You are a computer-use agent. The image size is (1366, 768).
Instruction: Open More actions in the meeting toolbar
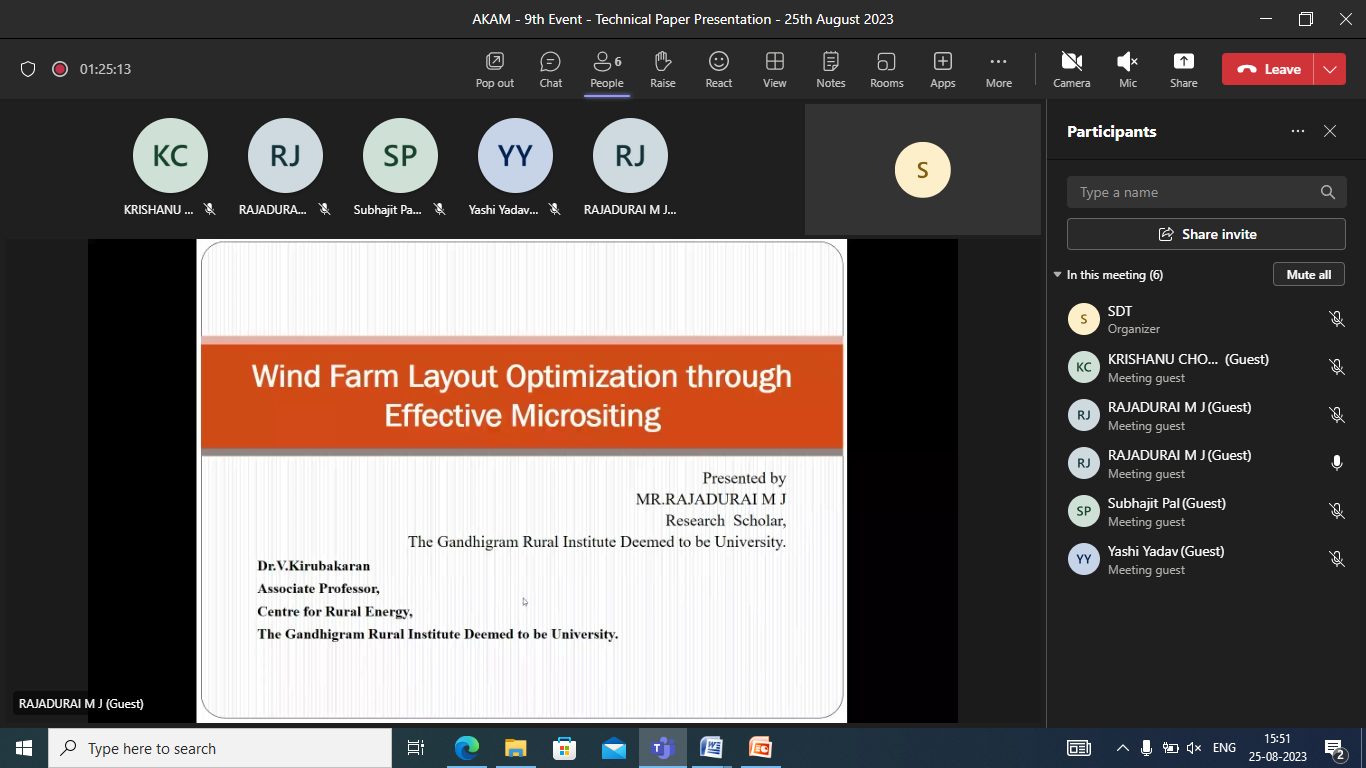click(x=998, y=69)
